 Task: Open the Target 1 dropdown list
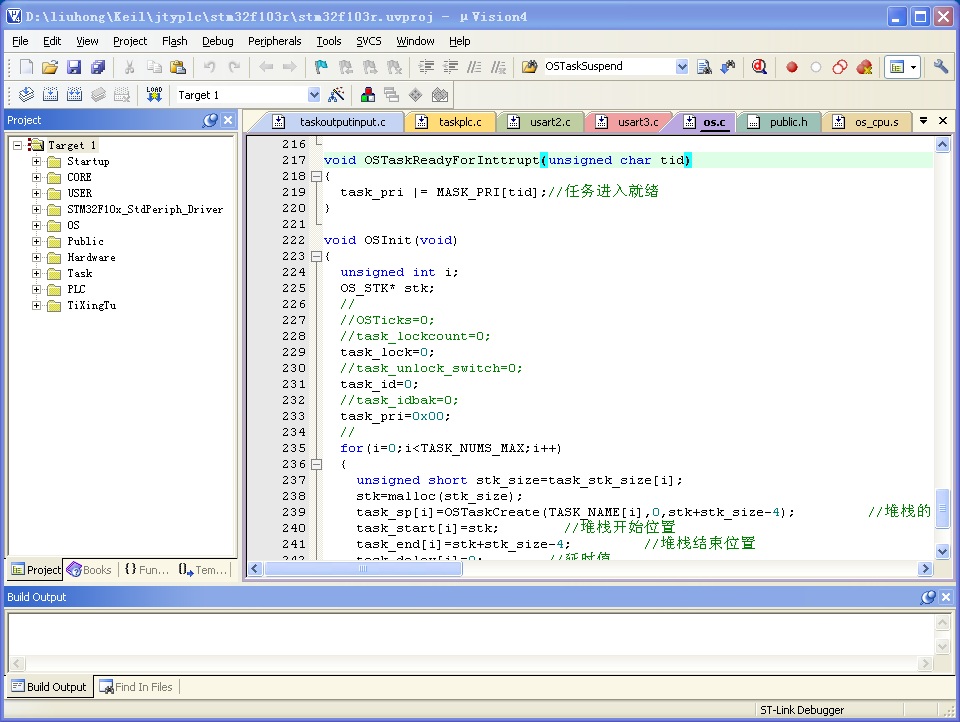coord(313,95)
